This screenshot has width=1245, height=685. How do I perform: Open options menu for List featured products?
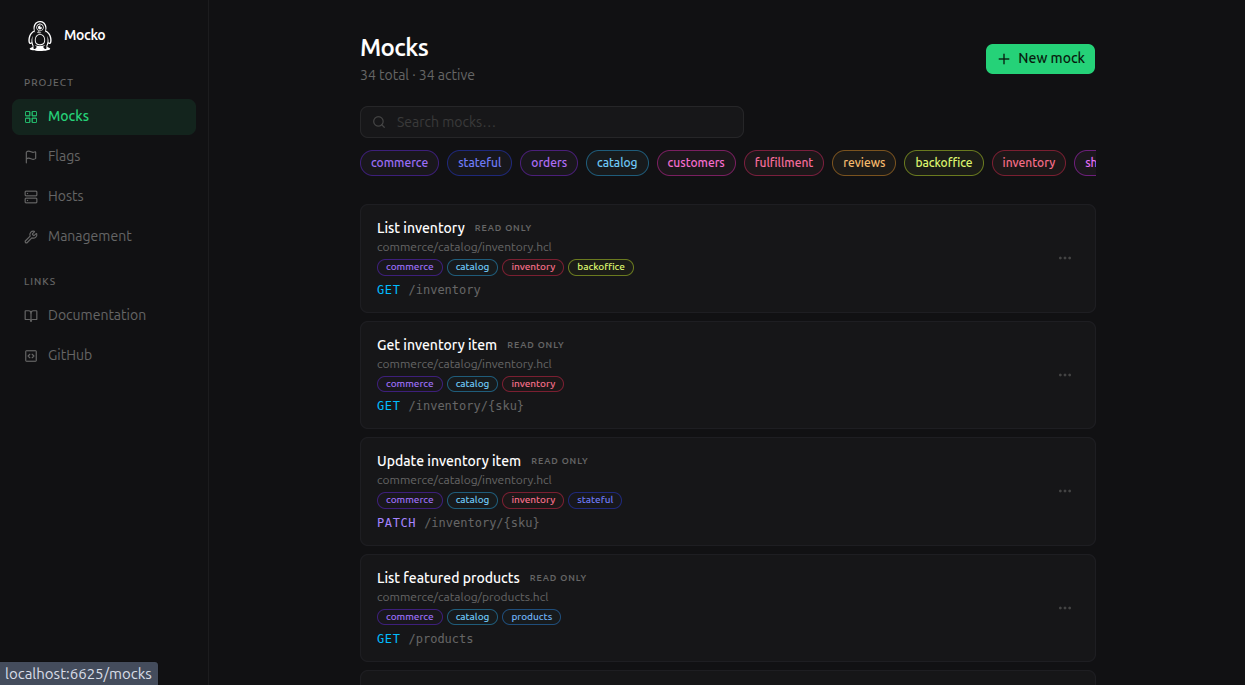click(x=1065, y=608)
